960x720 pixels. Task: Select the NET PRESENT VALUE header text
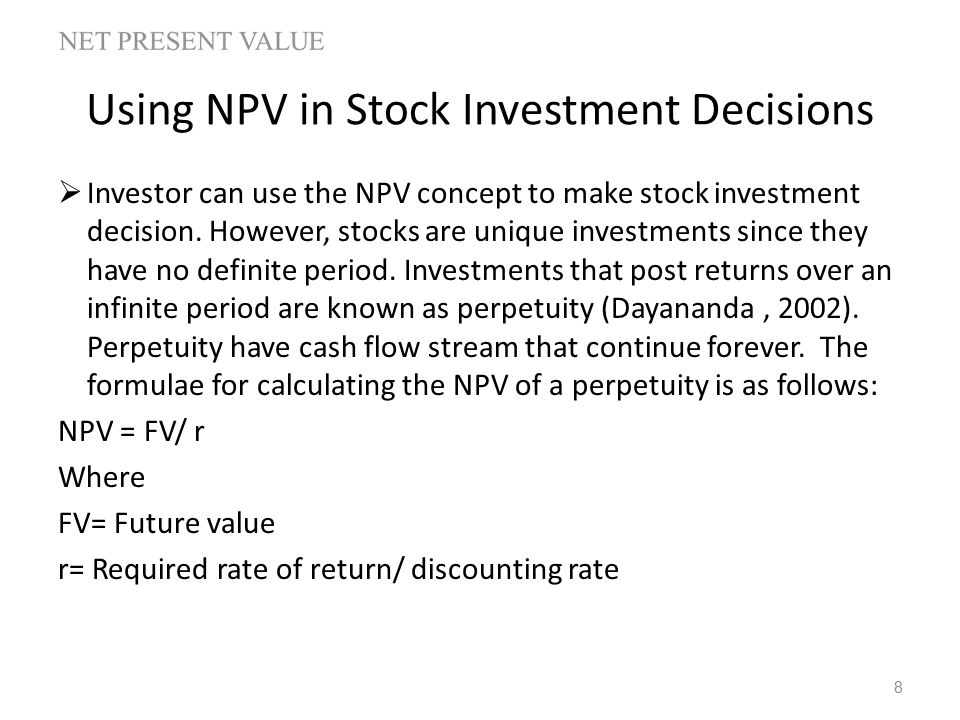pyautogui.click(x=192, y=42)
